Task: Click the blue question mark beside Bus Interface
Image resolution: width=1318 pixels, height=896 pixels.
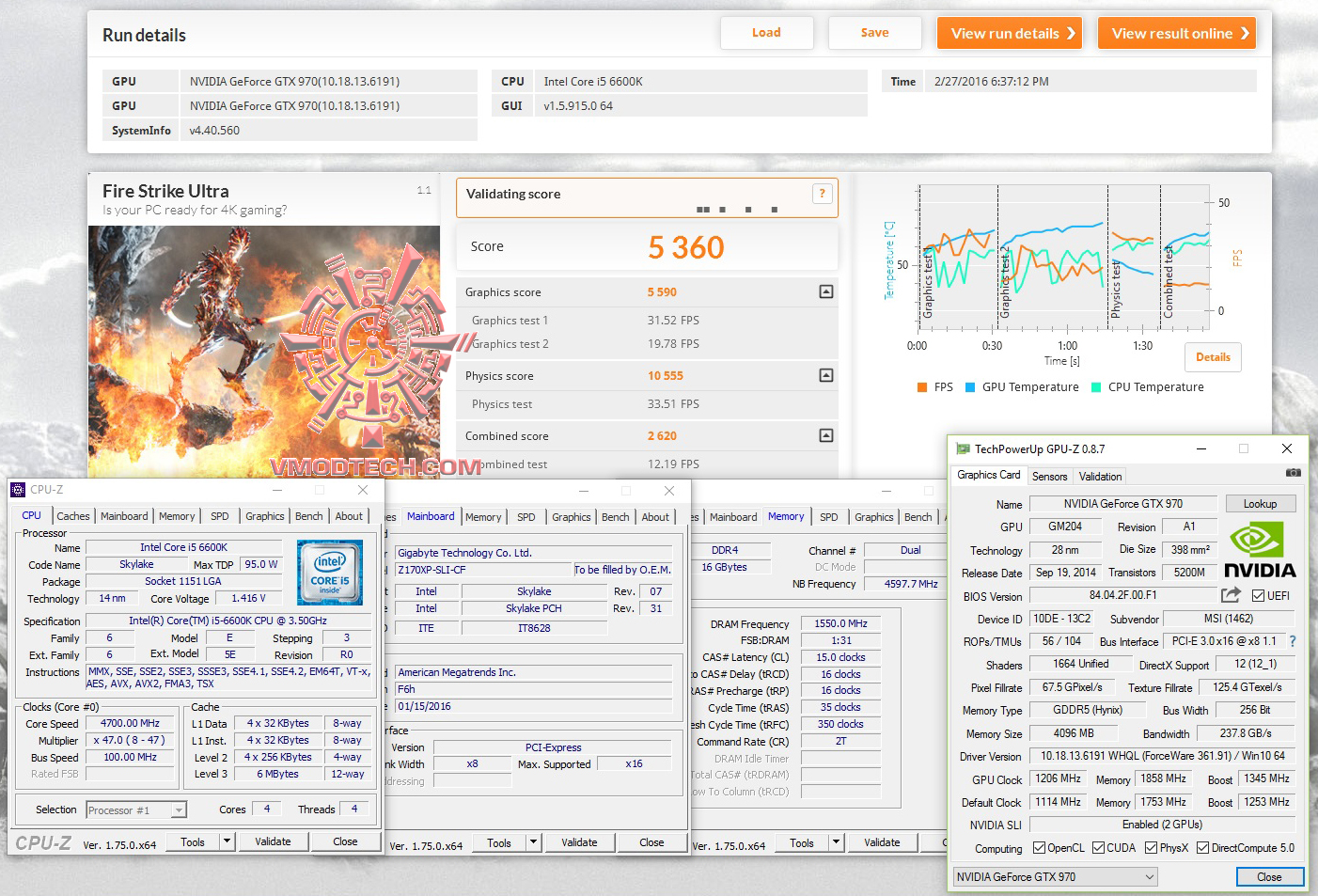Action: (x=1293, y=641)
